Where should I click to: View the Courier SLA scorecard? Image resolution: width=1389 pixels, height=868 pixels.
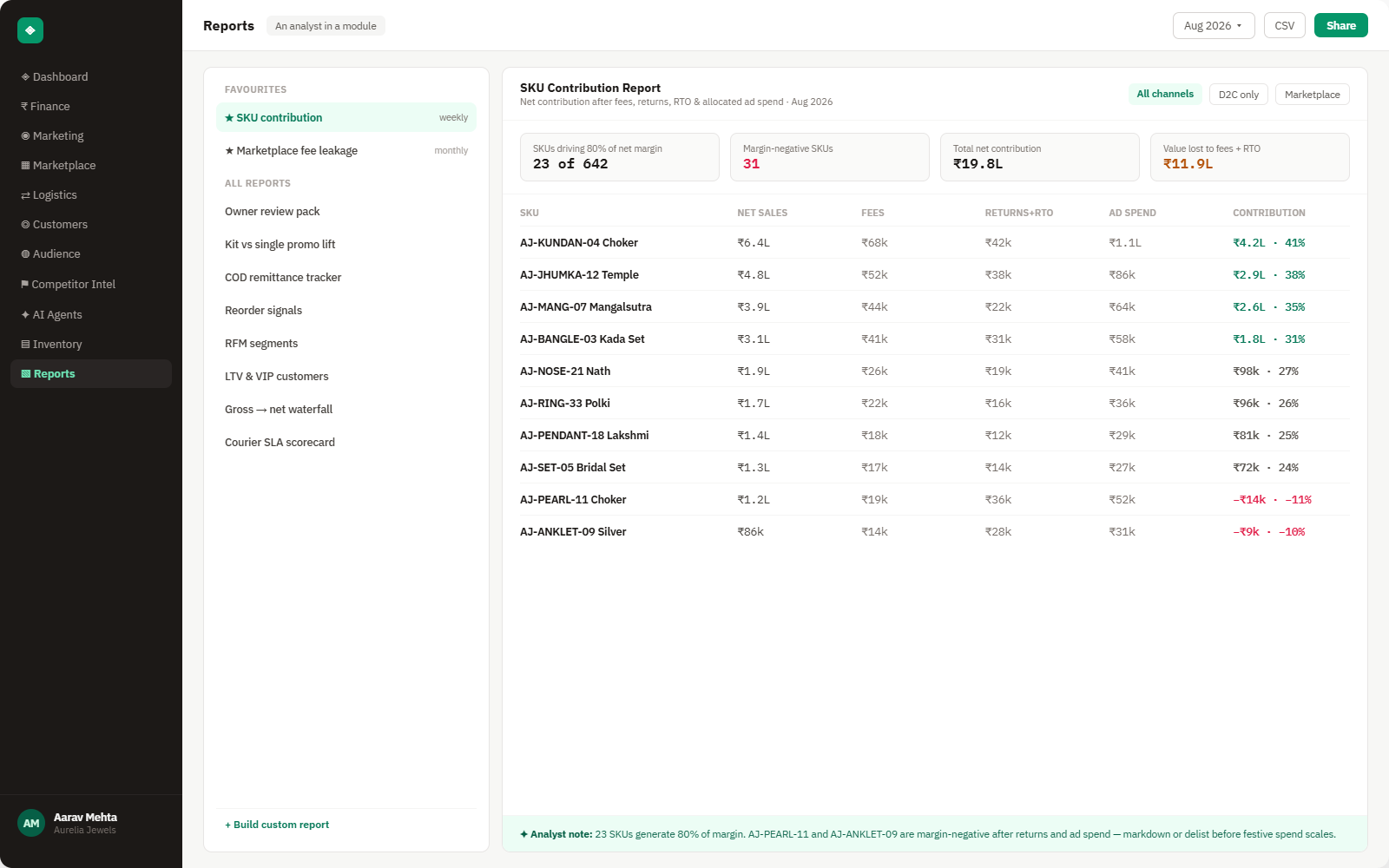pyautogui.click(x=346, y=442)
